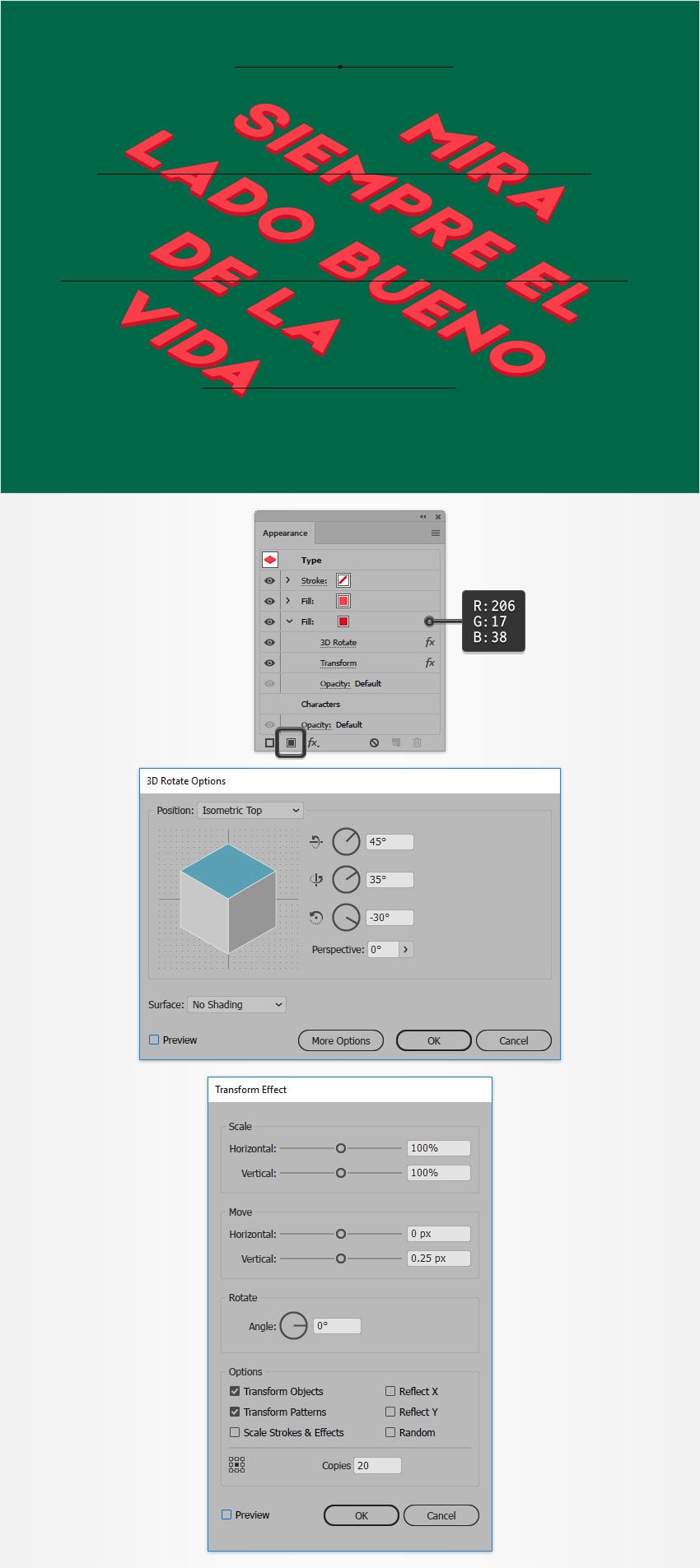This screenshot has height=1568, width=700.
Task: Click Cancel in 3D Rotate Options
Action: tap(514, 1040)
